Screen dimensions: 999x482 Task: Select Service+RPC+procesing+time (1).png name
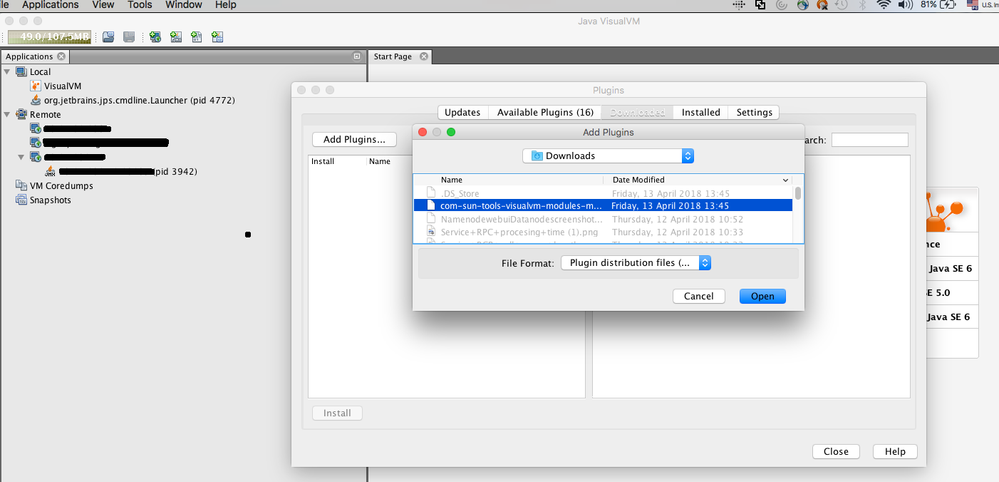pos(519,232)
